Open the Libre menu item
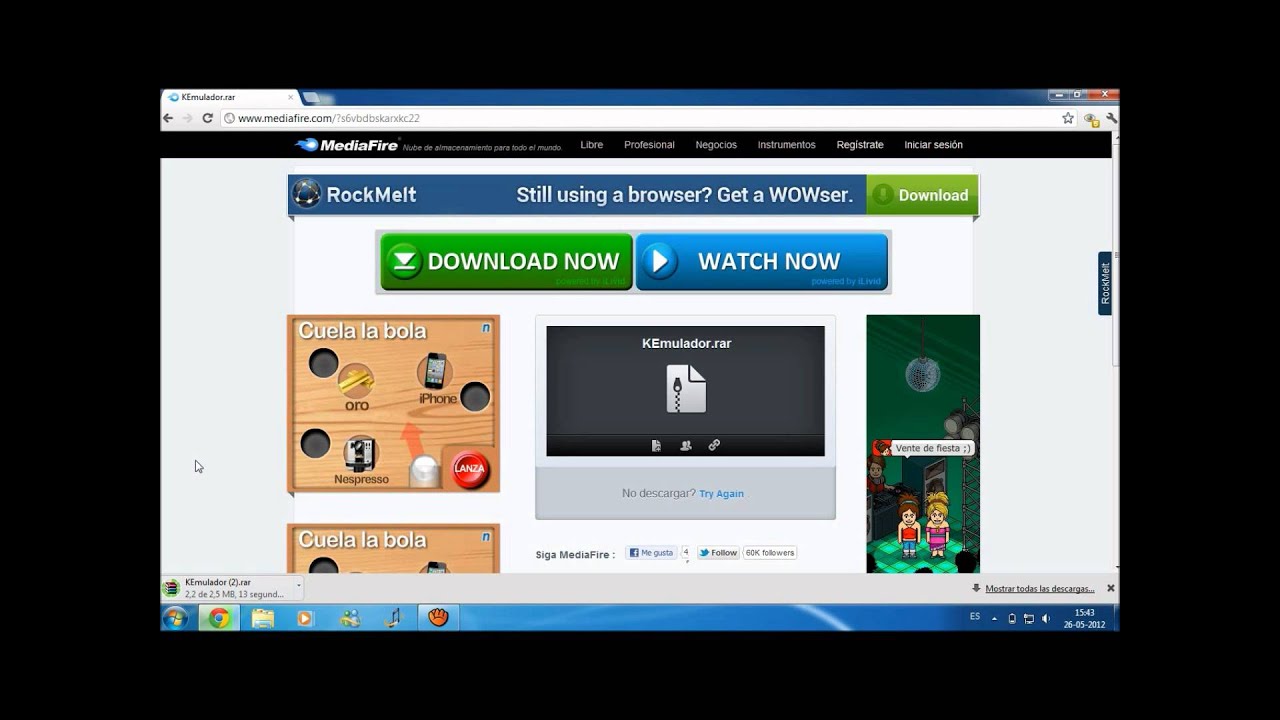 click(x=592, y=145)
